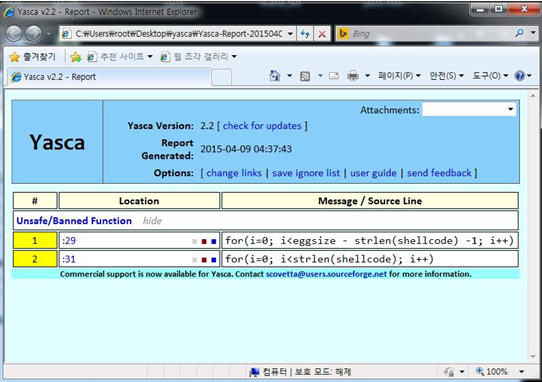Open the Help button dropdown arrow
Image resolution: width=542 pixels, height=382 pixels.
529,76
